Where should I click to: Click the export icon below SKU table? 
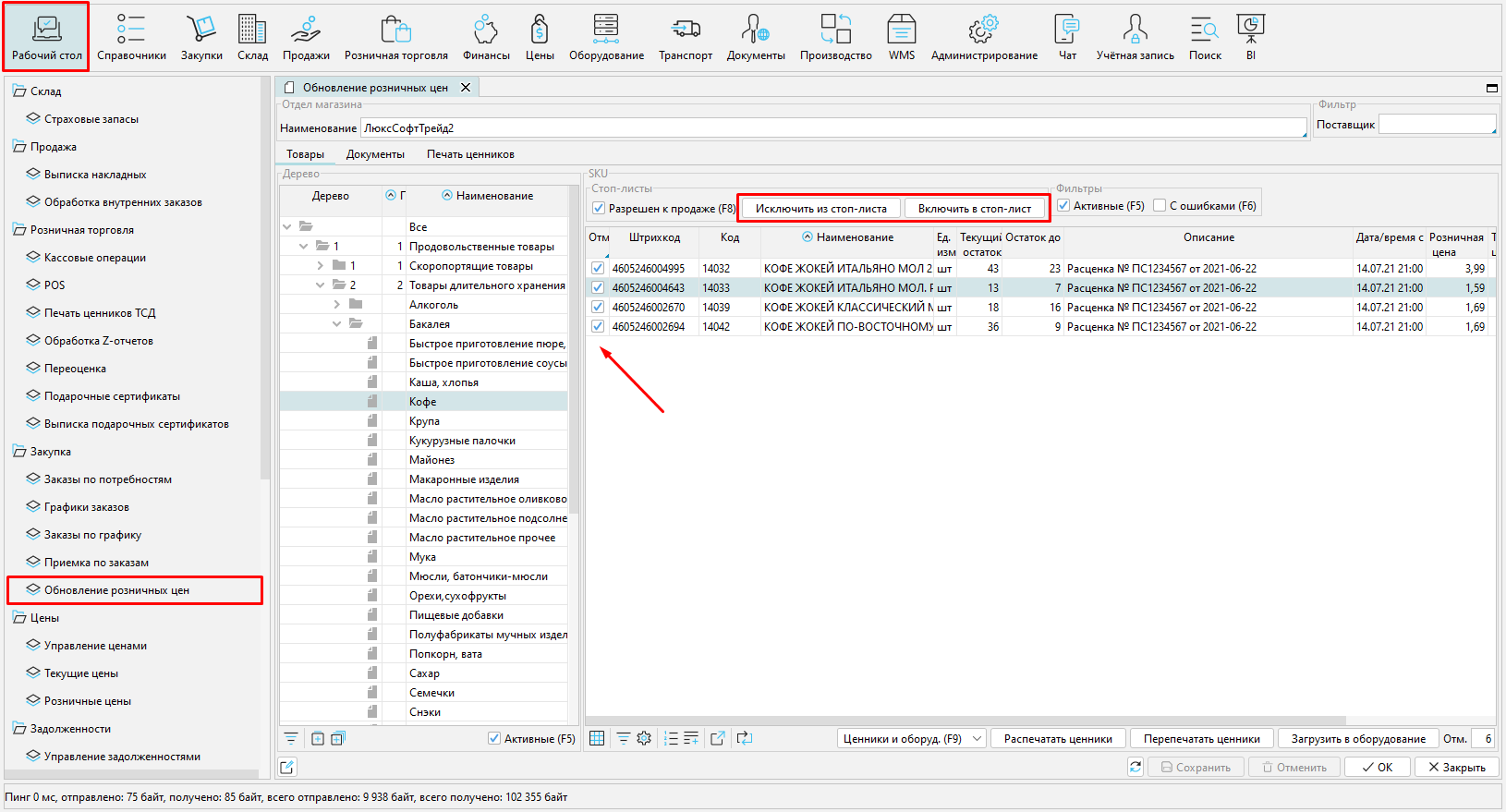point(717,738)
